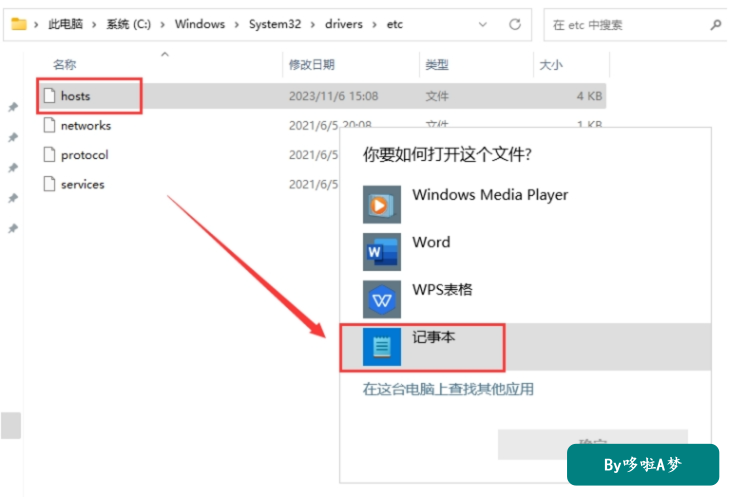Click the 确定 confirm button

593,444
